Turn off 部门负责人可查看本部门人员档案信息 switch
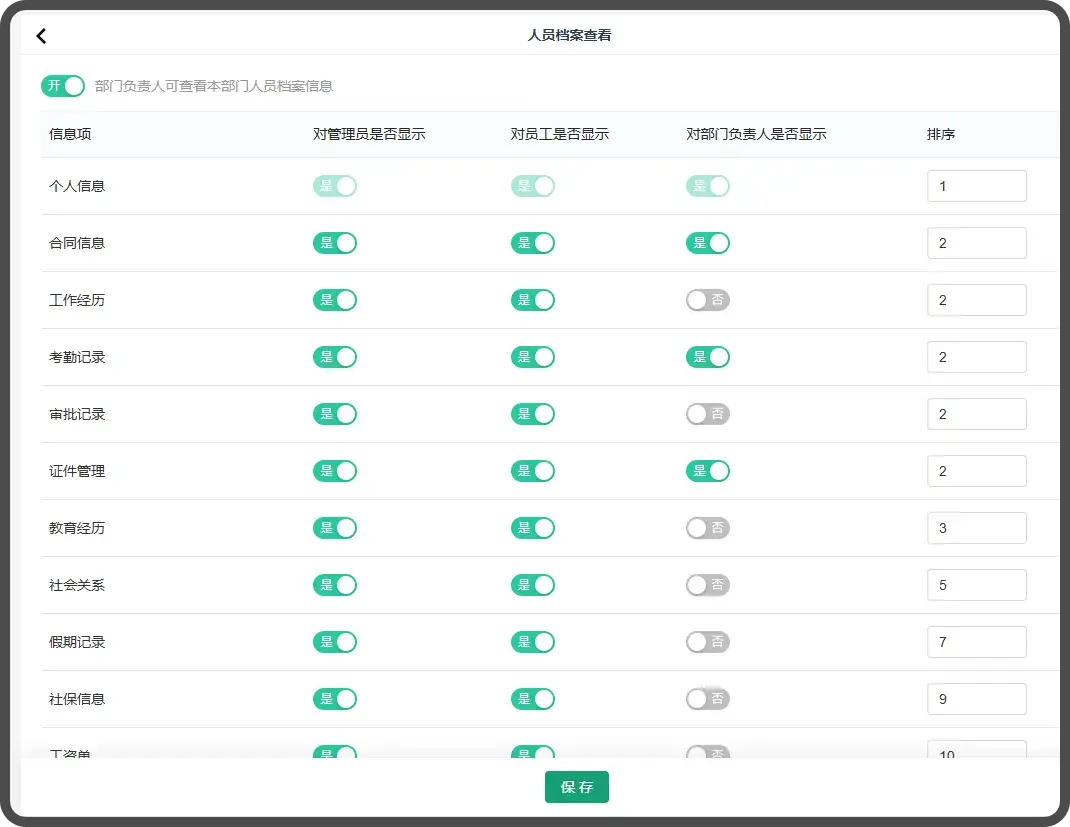The image size is (1070, 827). [63, 86]
